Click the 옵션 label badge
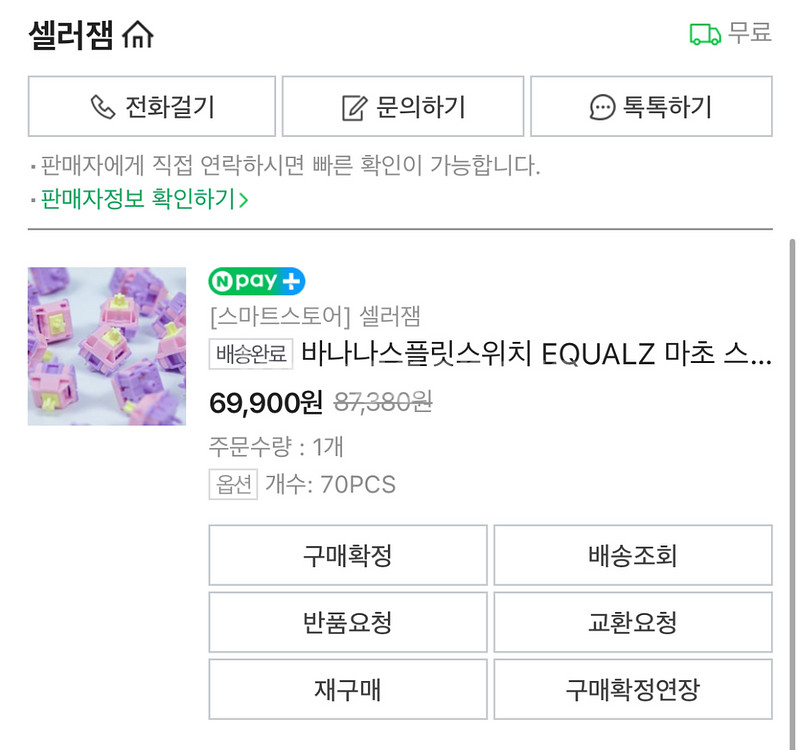 (233, 485)
